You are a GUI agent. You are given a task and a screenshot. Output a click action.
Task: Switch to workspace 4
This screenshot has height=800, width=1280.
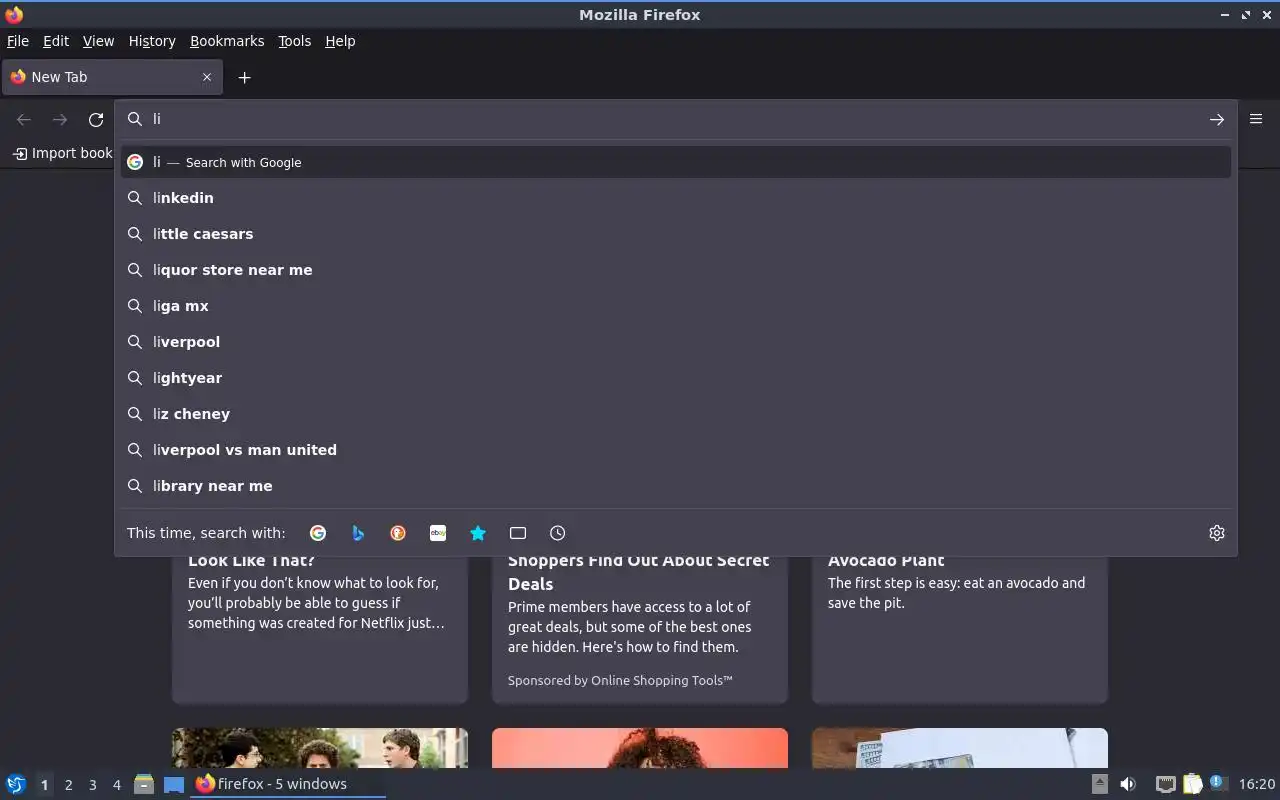tap(116, 785)
